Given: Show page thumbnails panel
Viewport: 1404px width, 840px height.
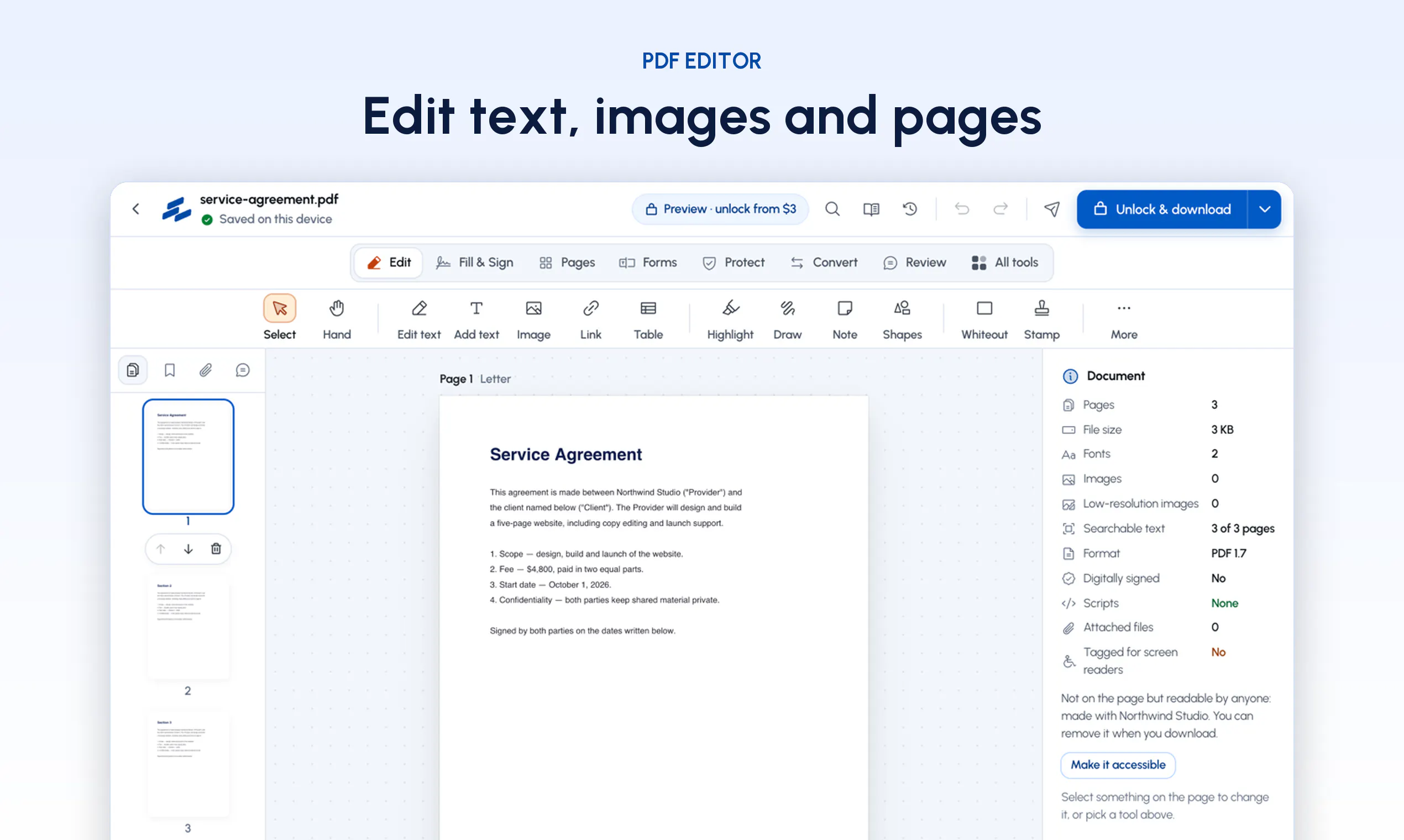Looking at the screenshot, I should (x=133, y=370).
